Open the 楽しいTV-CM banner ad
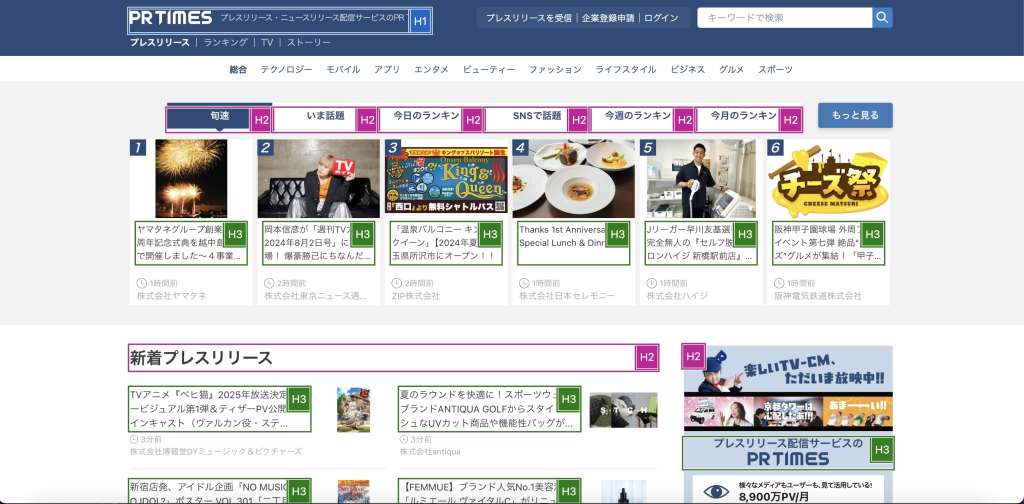1024x504 pixels. click(788, 388)
